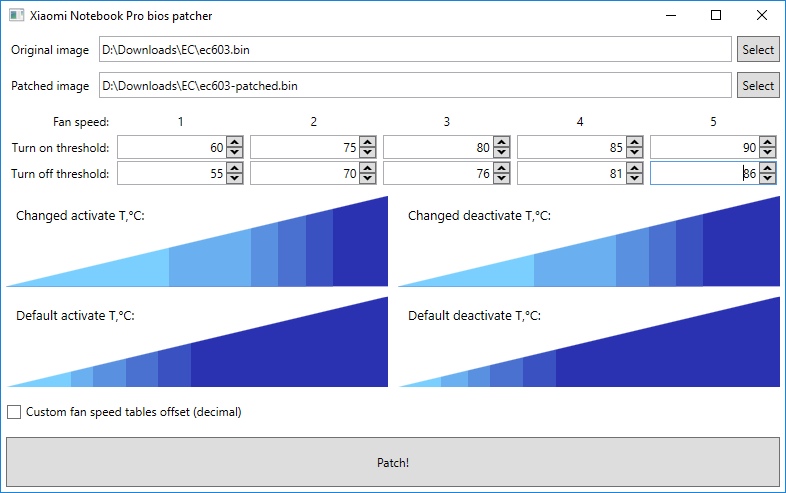Screen dimensions: 786x493
Task: Maximize the bios patcher window
Action: coord(716,15)
